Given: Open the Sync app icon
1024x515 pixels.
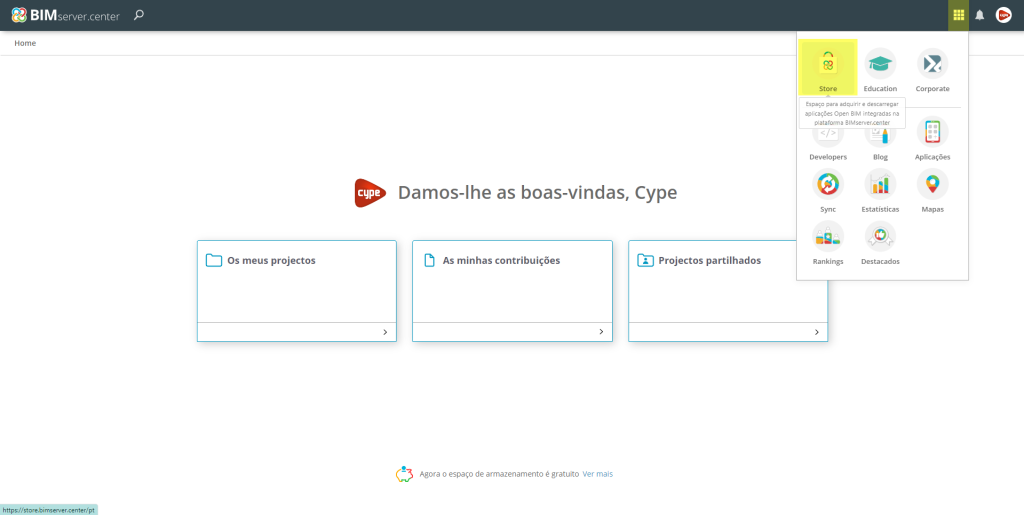Looking at the screenshot, I should (828, 184).
